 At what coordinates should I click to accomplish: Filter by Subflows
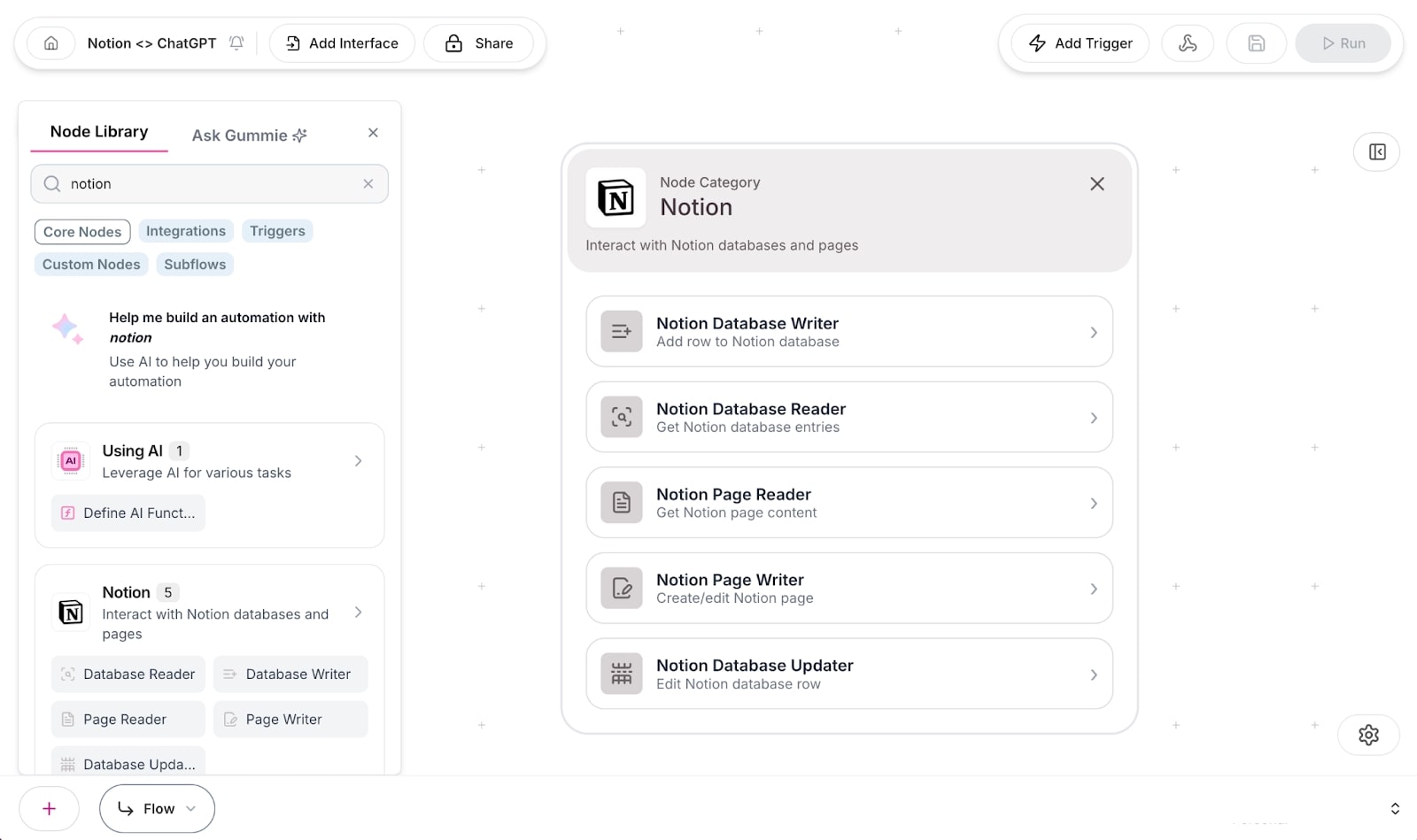[195, 265]
